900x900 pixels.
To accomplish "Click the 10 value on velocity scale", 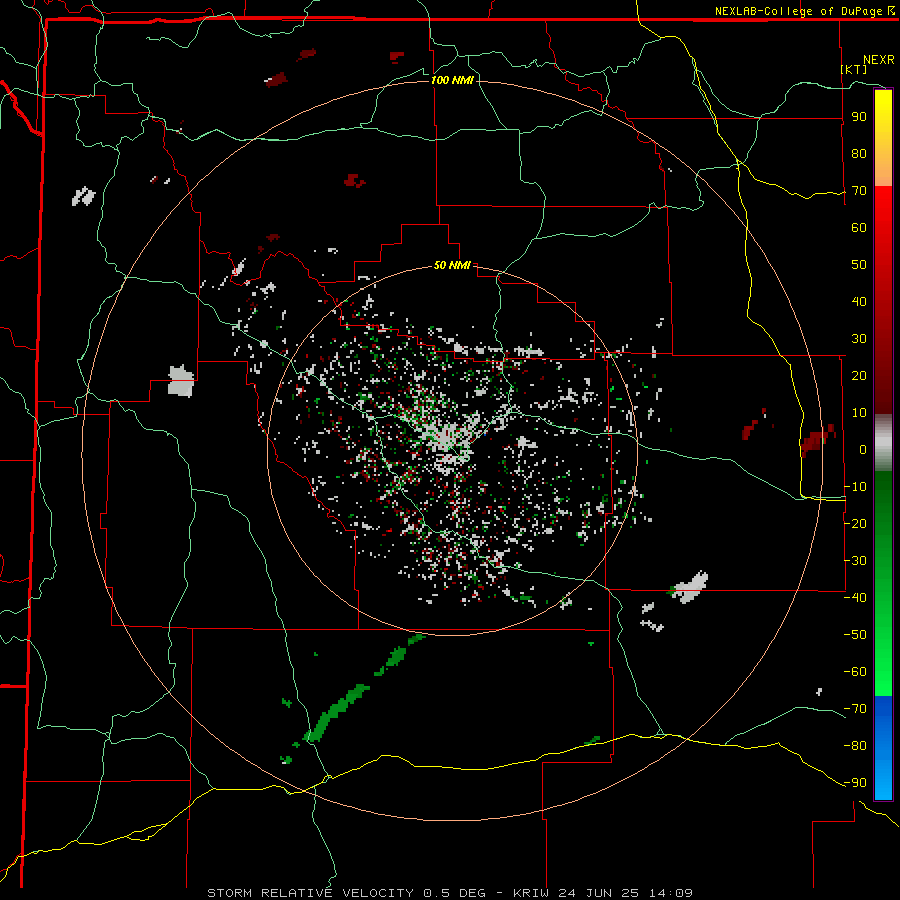I will coord(859,413).
